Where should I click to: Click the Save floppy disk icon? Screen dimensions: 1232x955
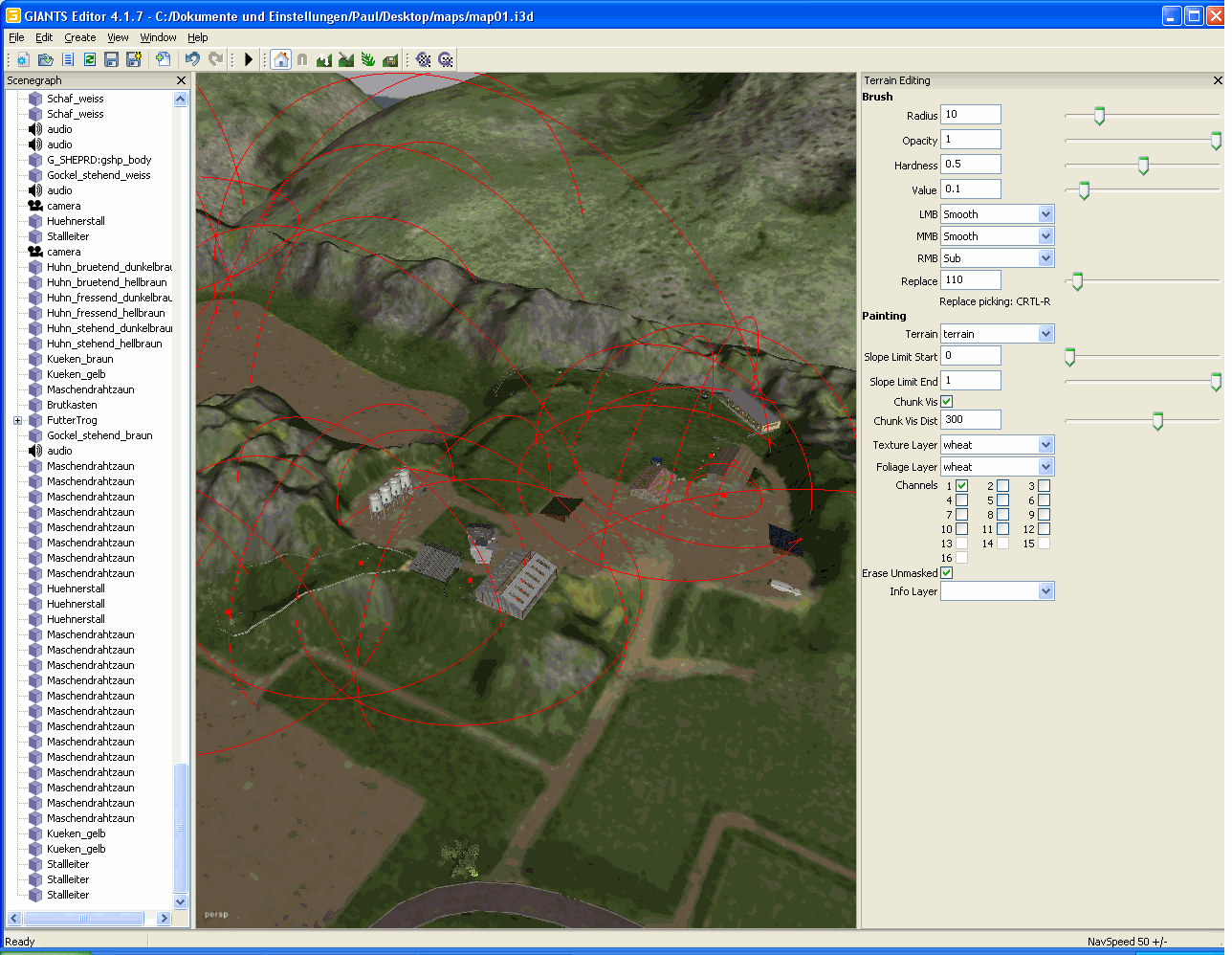111,59
